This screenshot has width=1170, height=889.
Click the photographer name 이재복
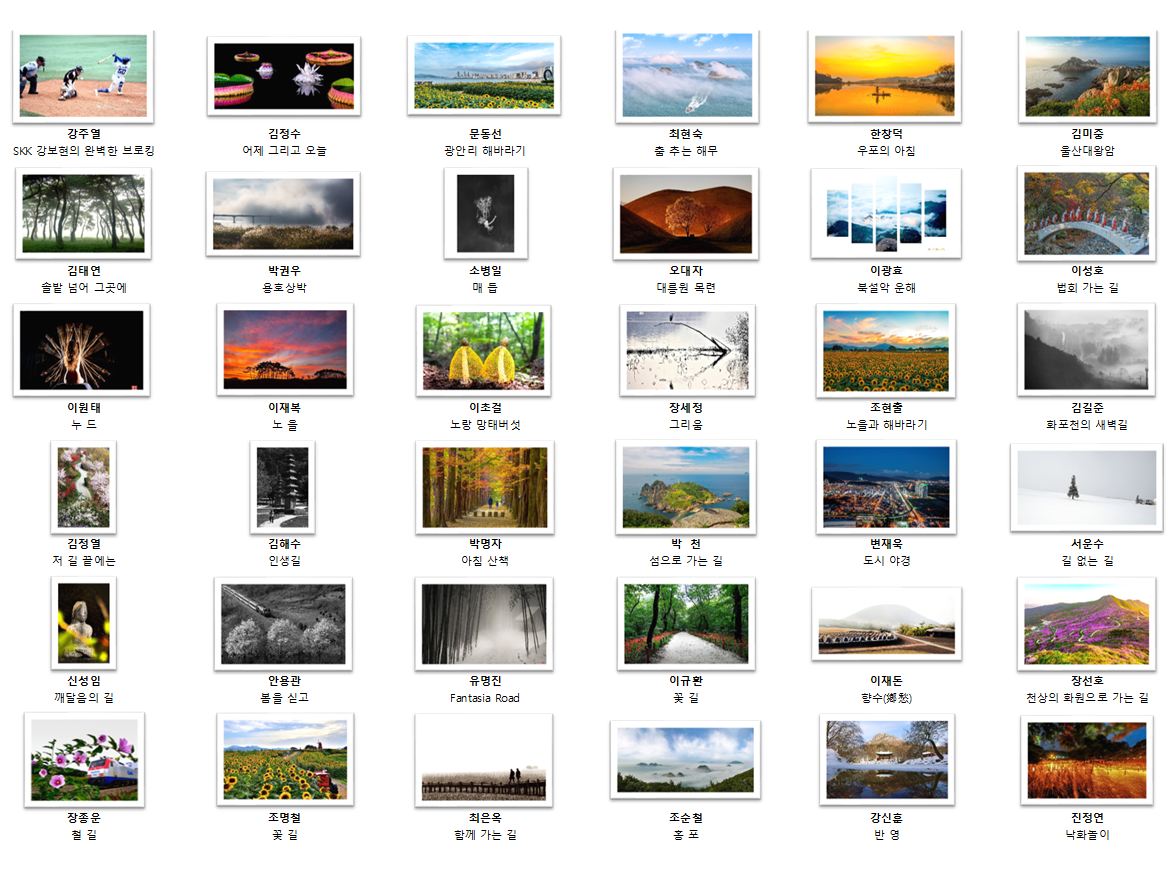(284, 408)
